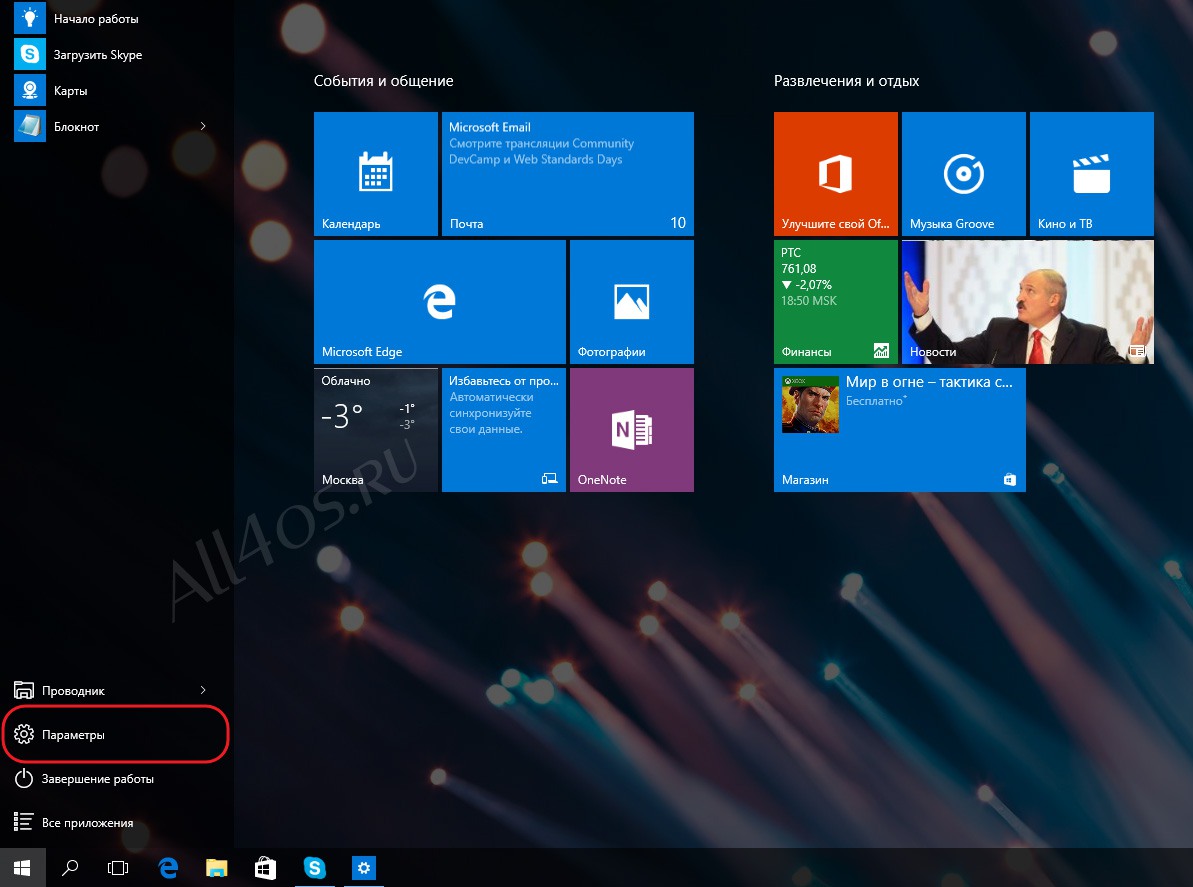Launch the Microsoft Edge tile

[x=440, y=302]
